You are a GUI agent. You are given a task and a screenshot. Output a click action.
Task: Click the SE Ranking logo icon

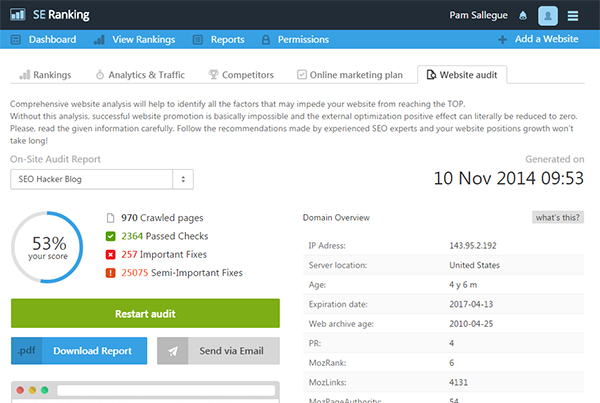coord(19,15)
